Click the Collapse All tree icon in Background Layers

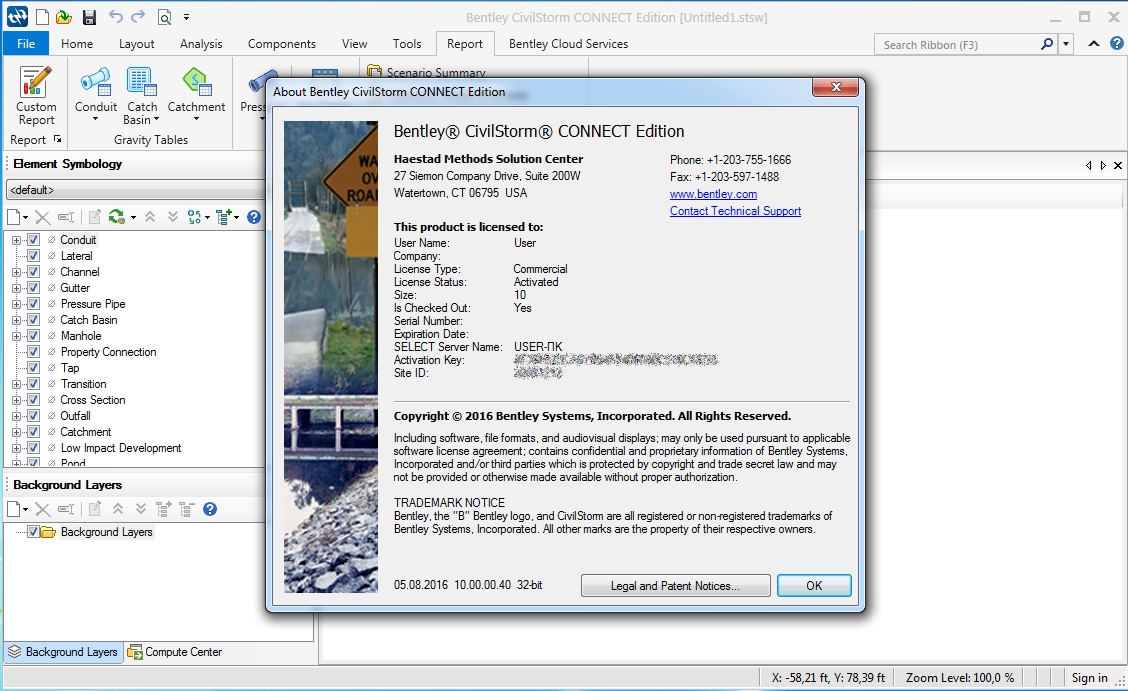[187, 509]
